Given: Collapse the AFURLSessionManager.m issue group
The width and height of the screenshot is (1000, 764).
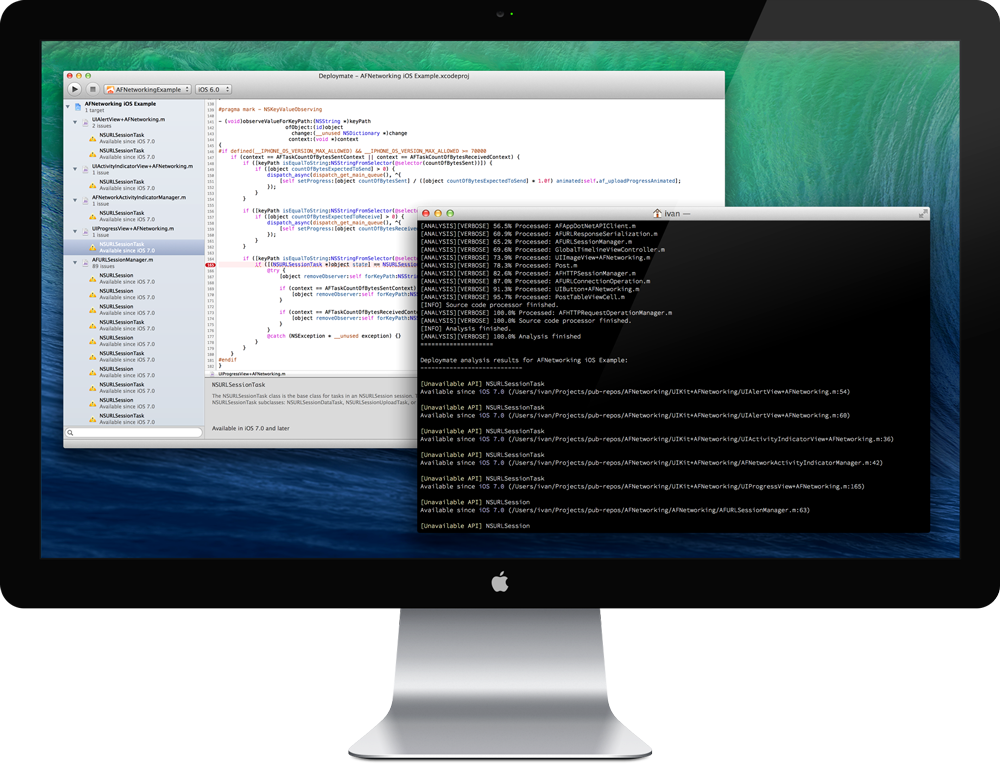Looking at the screenshot, I should pos(75,262).
